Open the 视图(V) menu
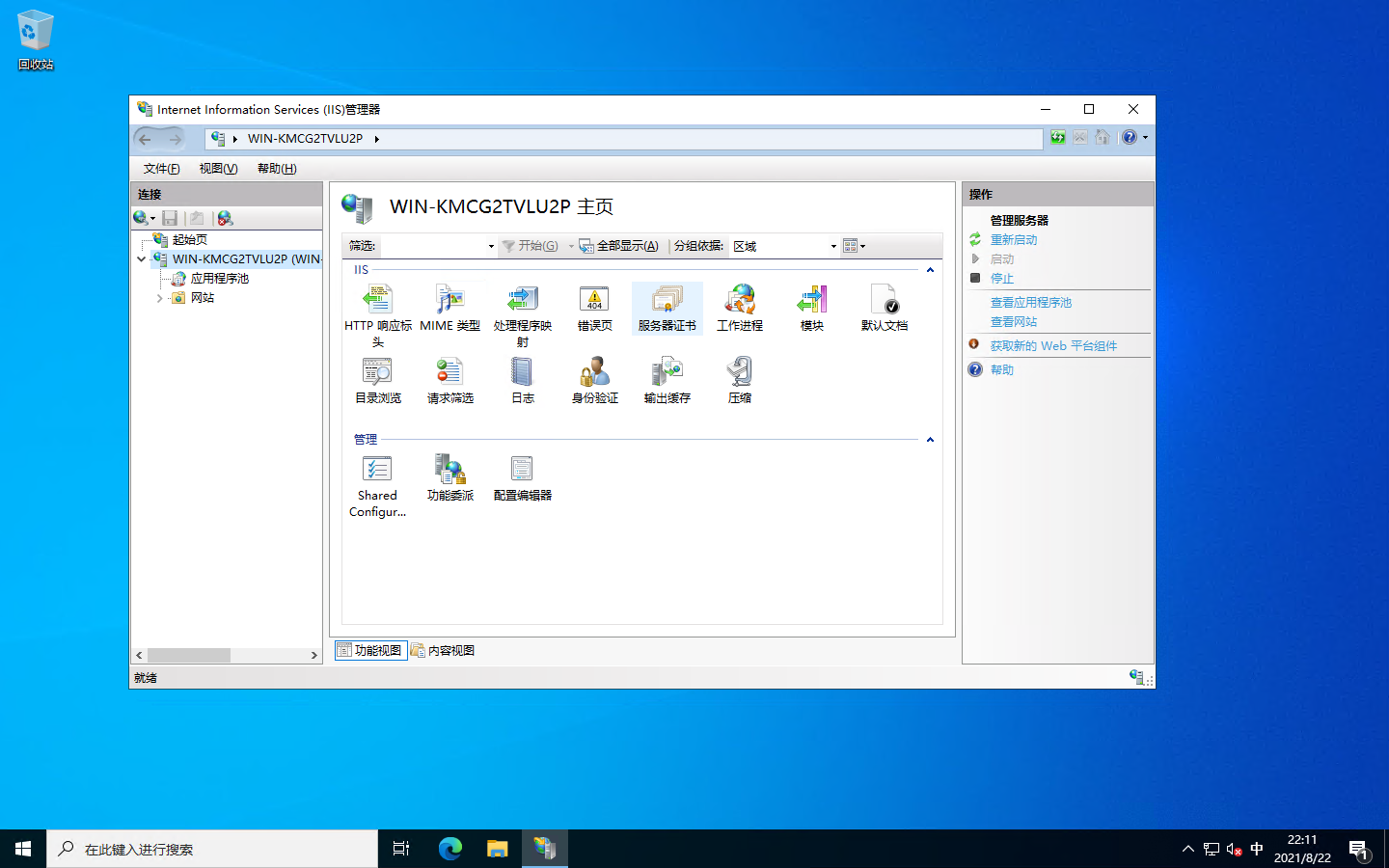1389x868 pixels. click(x=218, y=169)
